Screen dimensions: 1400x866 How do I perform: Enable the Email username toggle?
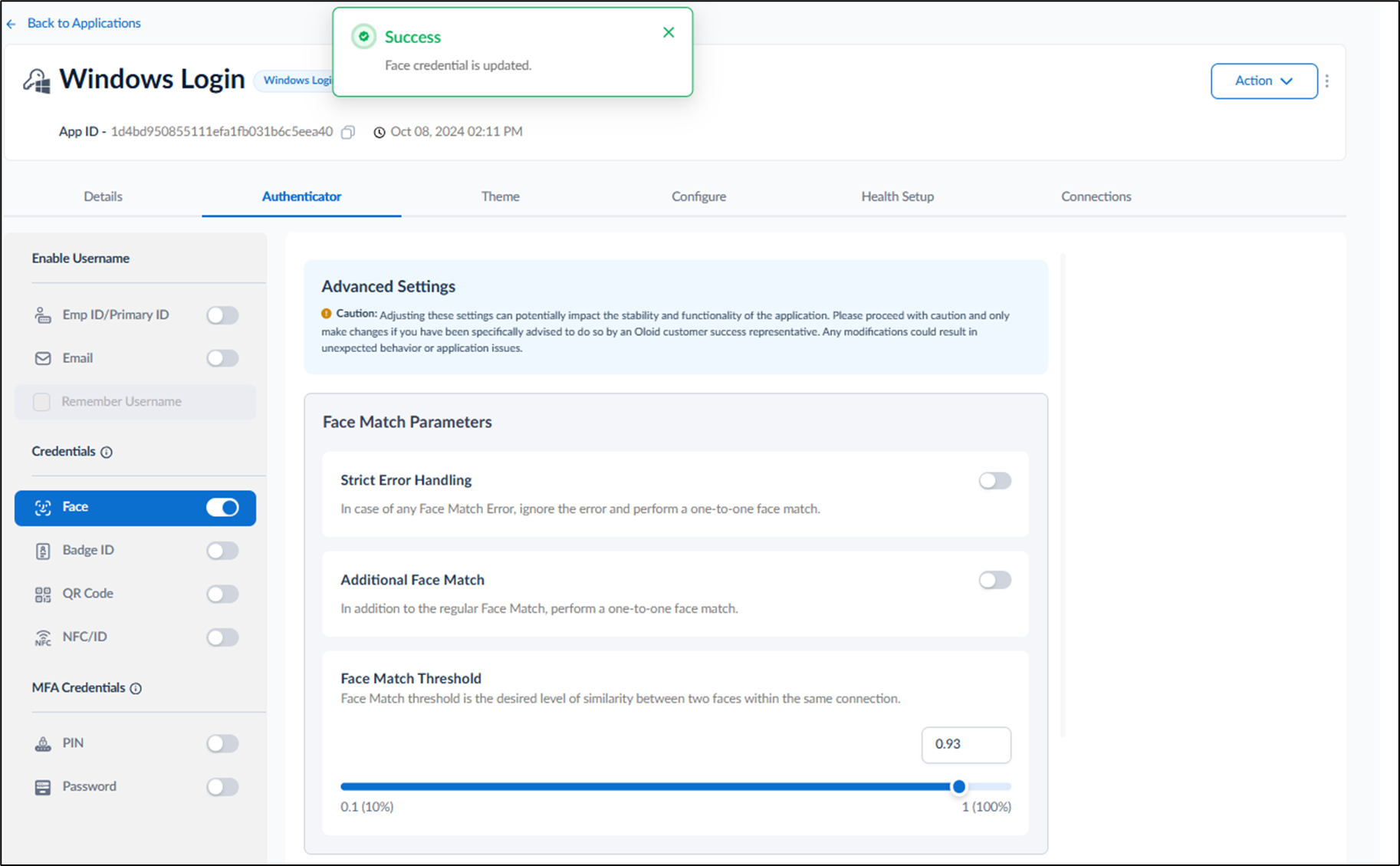tap(222, 358)
